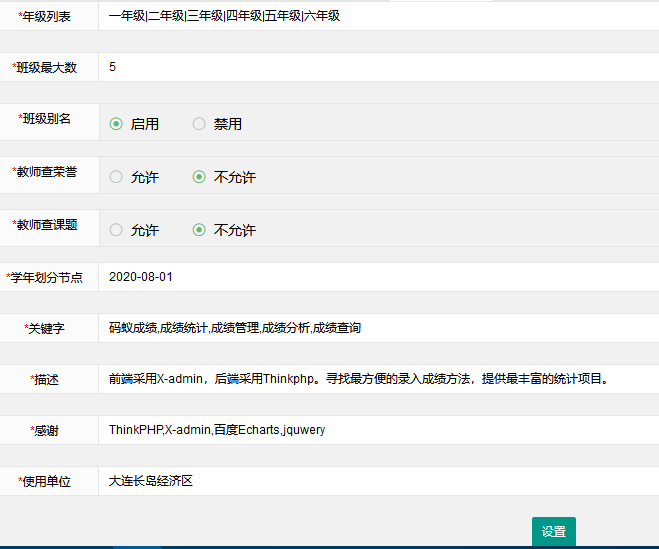Click the *班级别名 row label
The width and height of the screenshot is (659, 549).
click(47, 118)
